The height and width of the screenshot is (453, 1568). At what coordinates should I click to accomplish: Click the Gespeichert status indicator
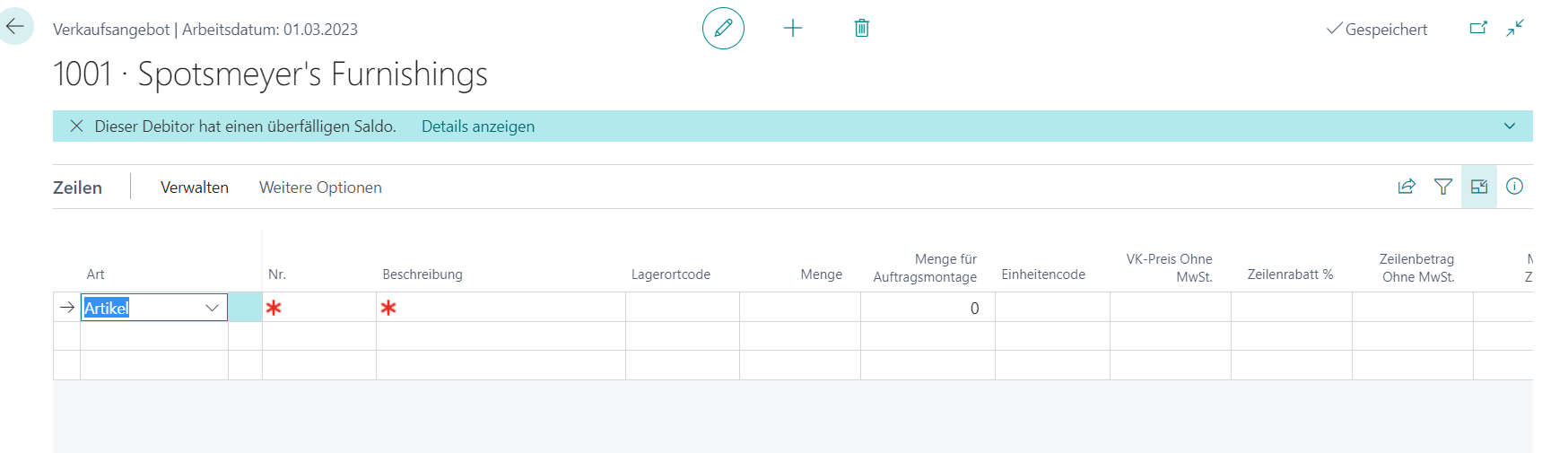(x=1377, y=30)
